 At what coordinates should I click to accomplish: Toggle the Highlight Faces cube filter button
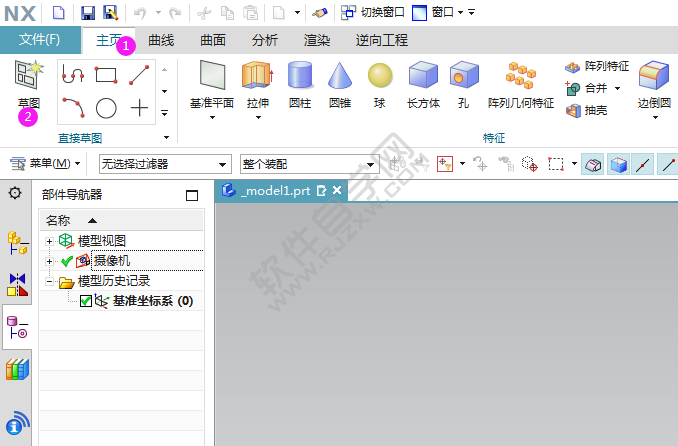pos(618,164)
